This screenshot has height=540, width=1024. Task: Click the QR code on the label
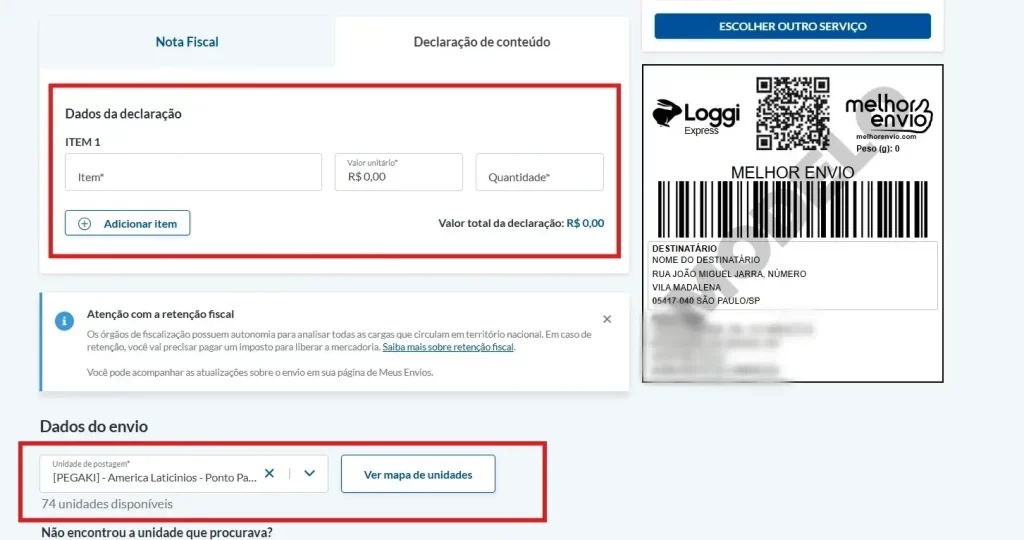click(x=793, y=114)
